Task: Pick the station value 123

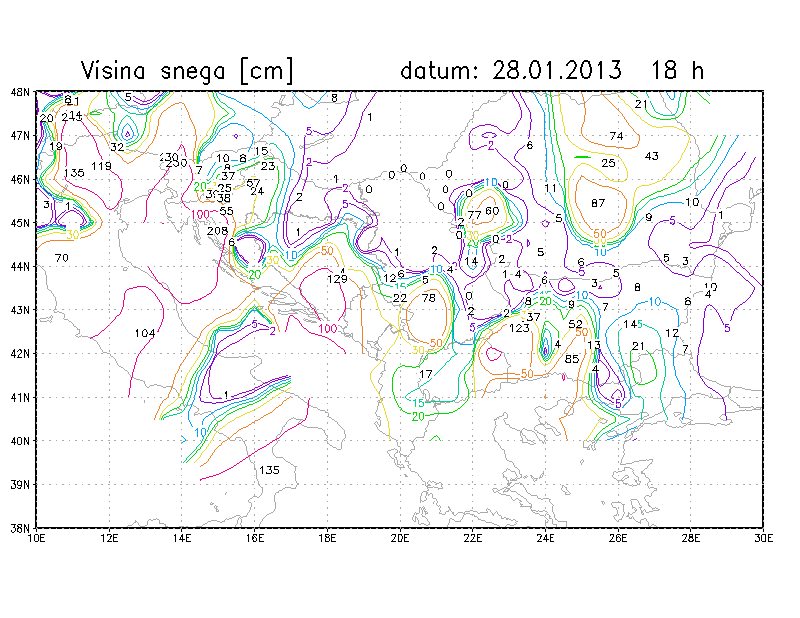Action: point(519,328)
